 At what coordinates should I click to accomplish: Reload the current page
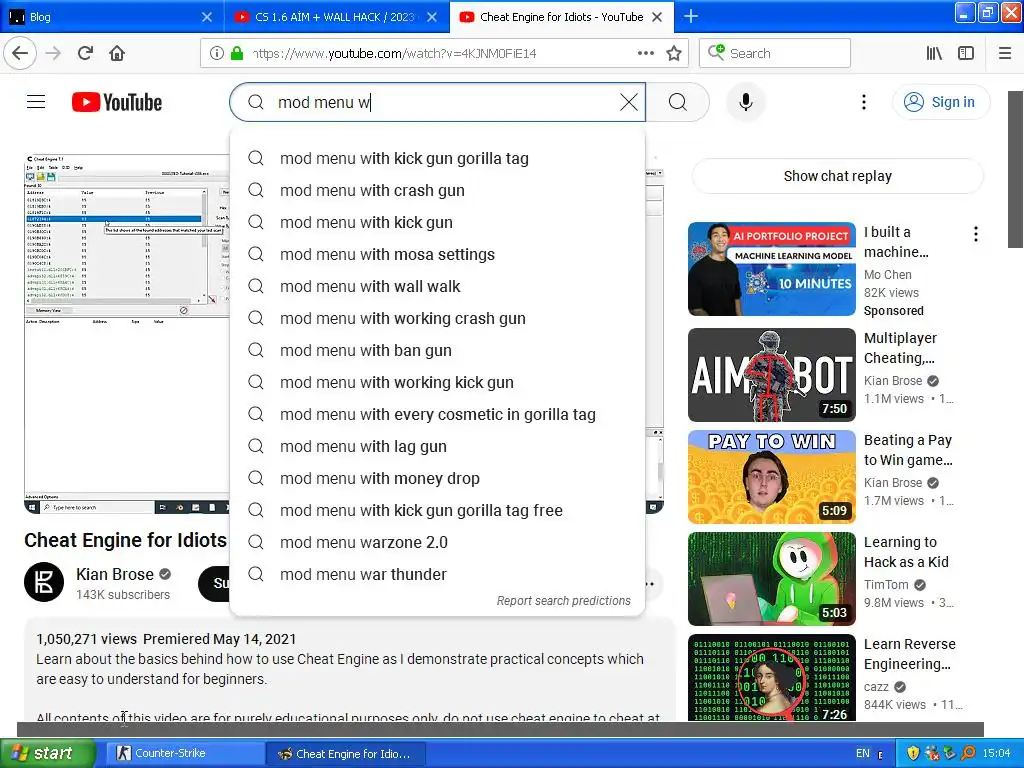tap(85, 53)
